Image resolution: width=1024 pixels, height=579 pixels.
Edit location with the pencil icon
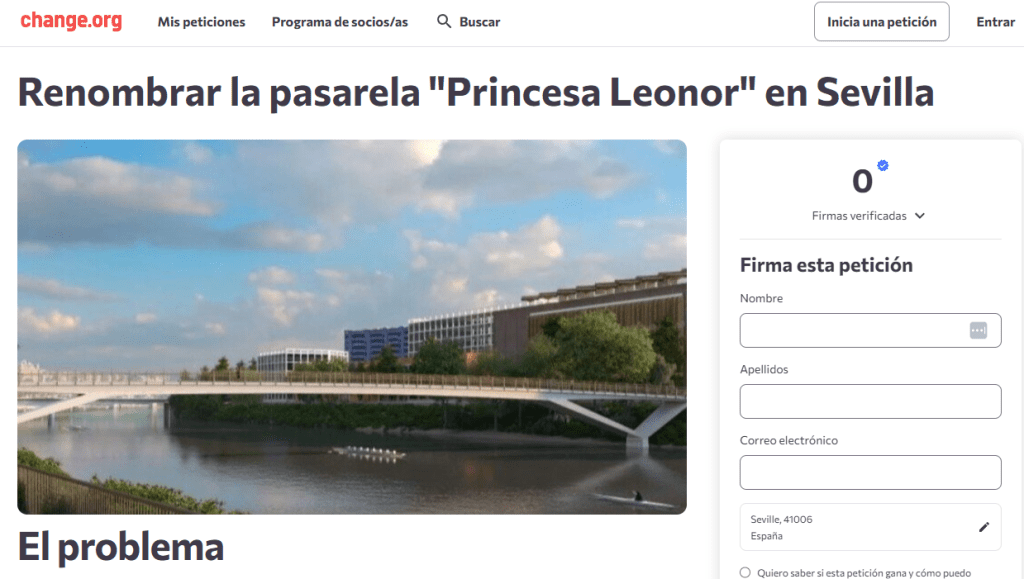[x=984, y=527]
